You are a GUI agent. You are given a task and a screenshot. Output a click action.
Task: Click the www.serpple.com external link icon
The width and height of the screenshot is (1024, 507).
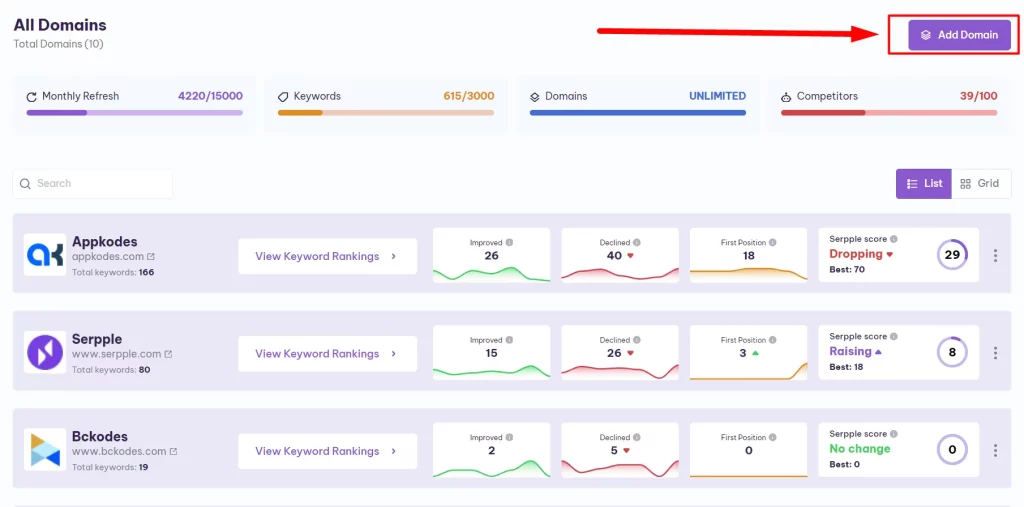168,354
